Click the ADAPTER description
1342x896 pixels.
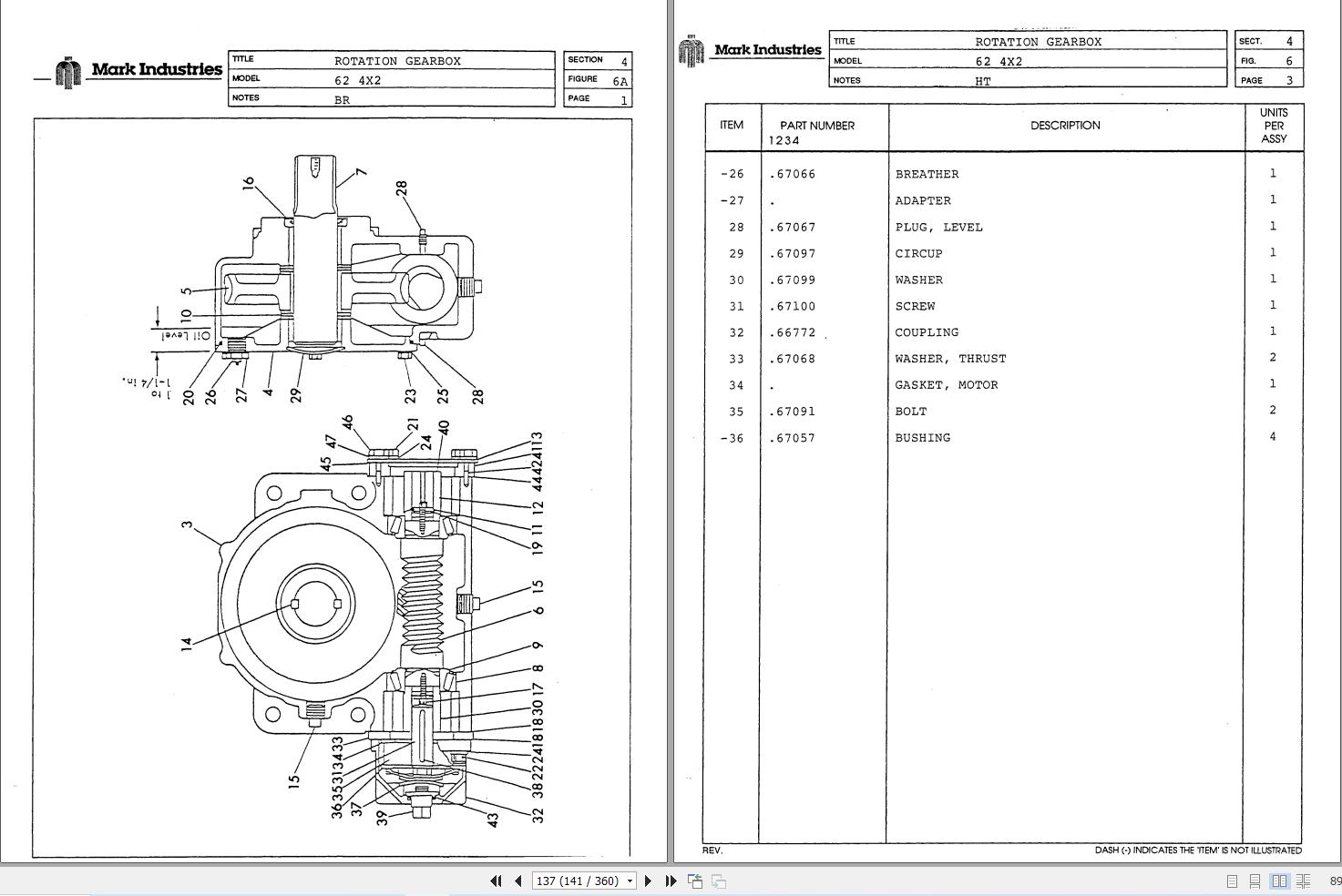[923, 200]
